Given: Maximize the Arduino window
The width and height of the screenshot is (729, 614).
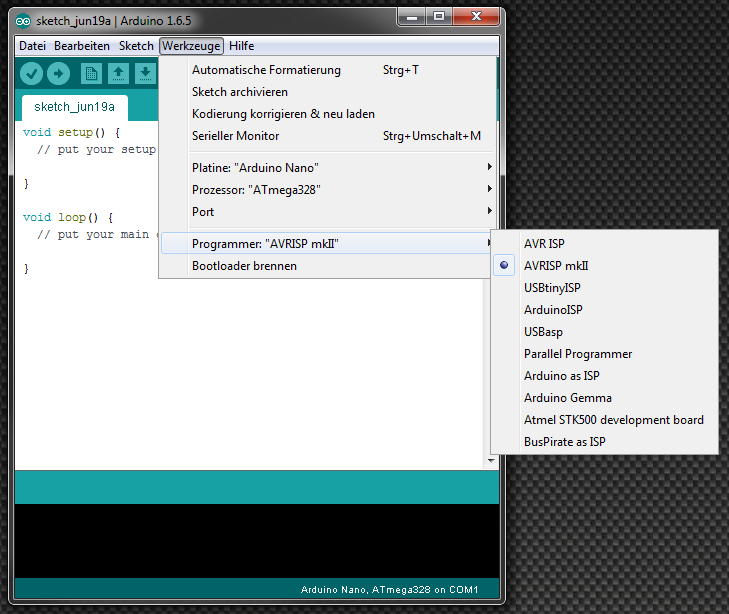Looking at the screenshot, I should tap(438, 18).
